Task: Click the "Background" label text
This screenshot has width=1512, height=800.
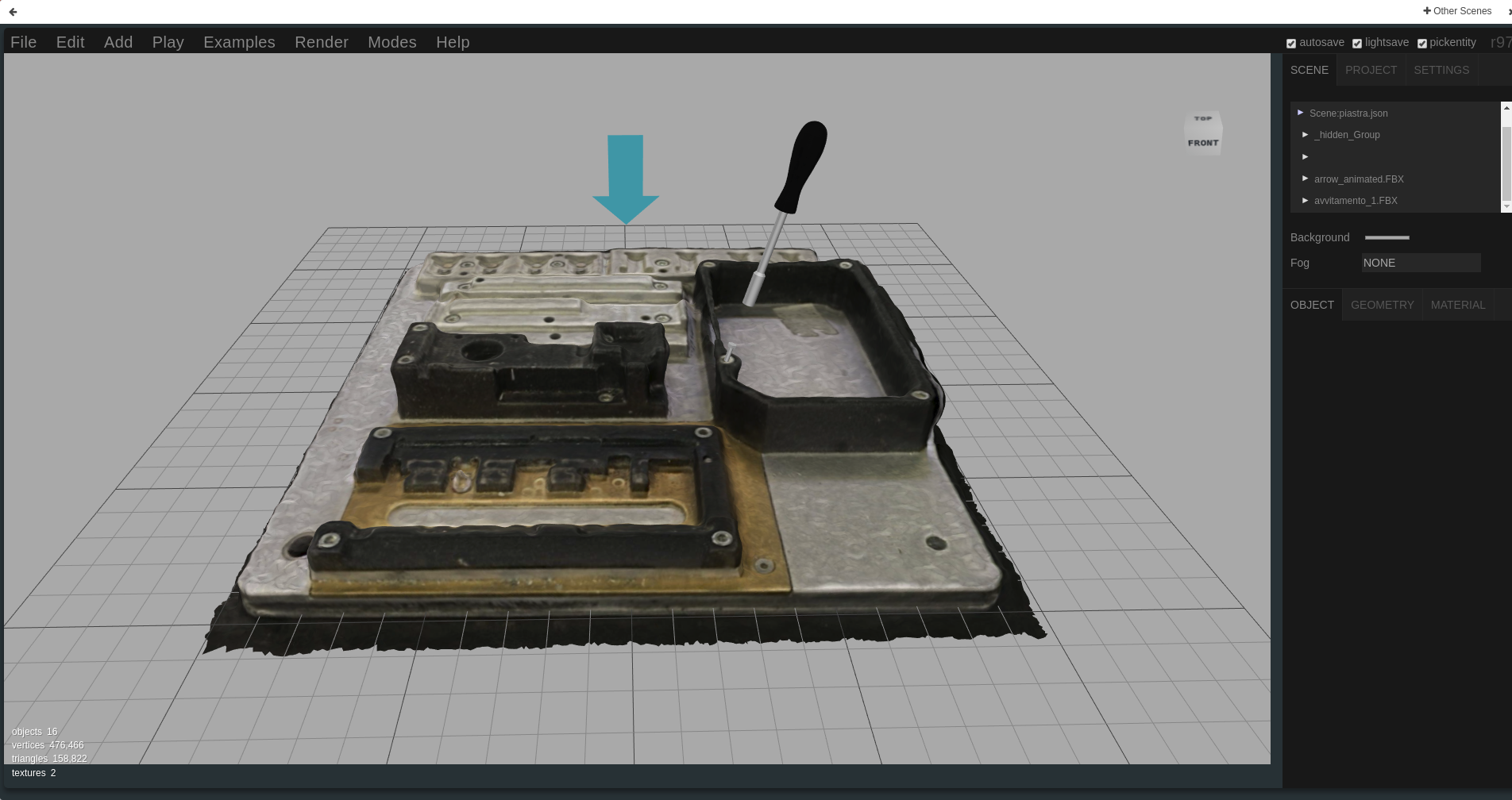Action: (1320, 237)
